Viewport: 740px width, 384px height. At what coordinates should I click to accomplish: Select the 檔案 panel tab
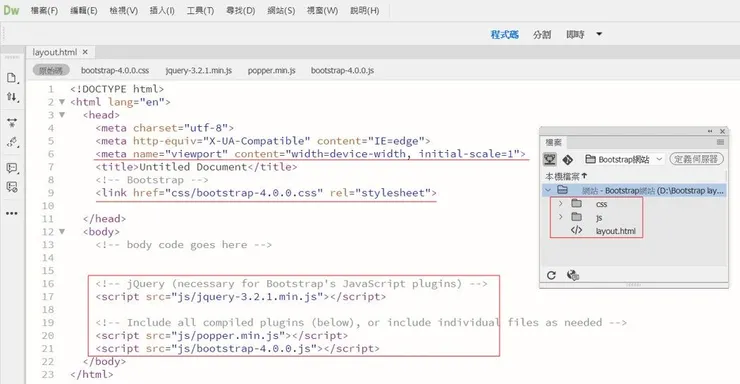point(554,142)
